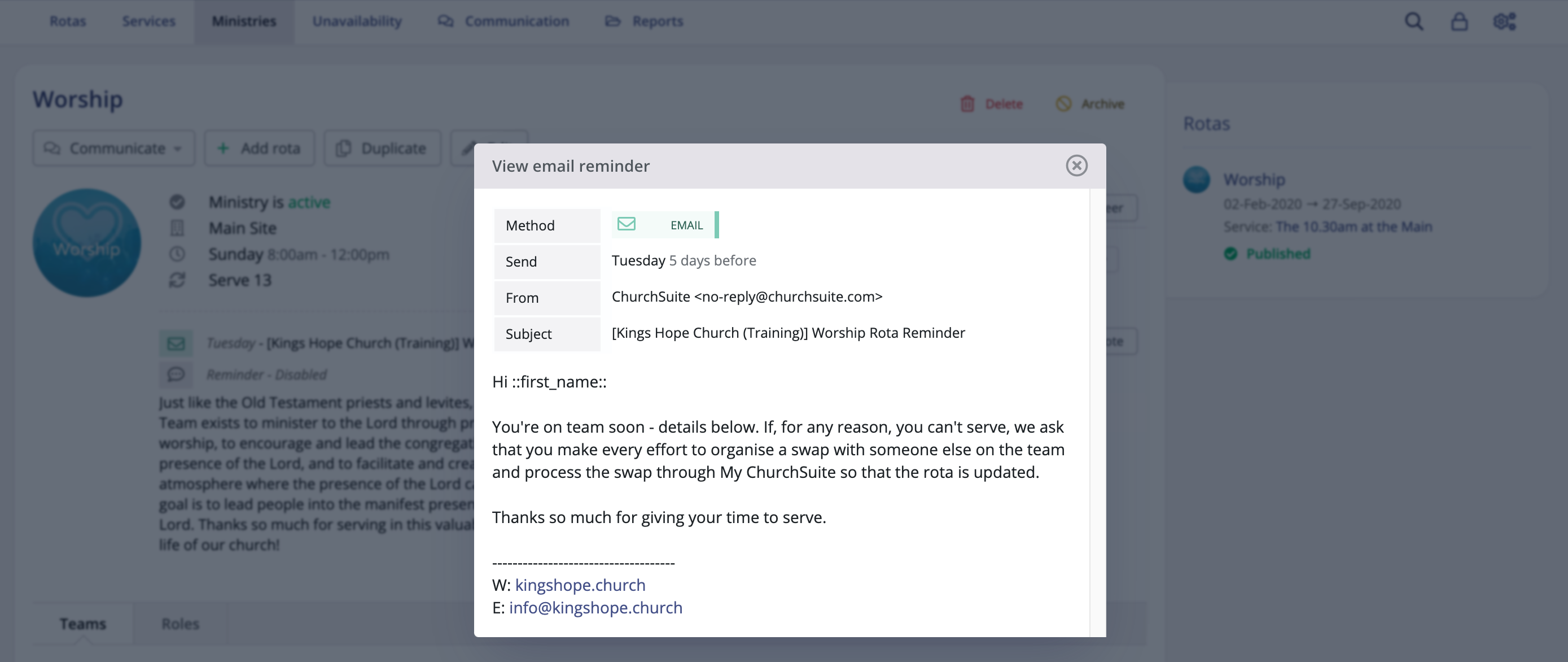Expand the Communicate dropdown
This screenshot has height=662, width=1568.
113,147
